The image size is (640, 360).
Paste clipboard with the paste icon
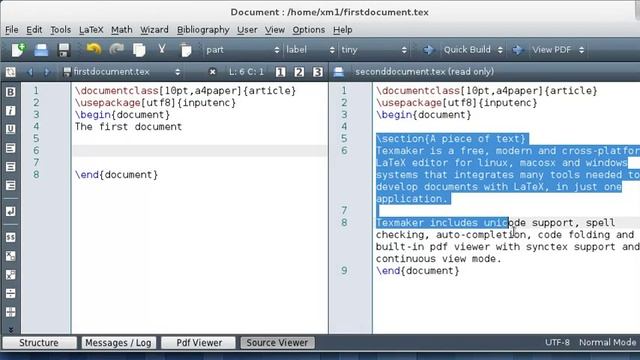coord(186,50)
